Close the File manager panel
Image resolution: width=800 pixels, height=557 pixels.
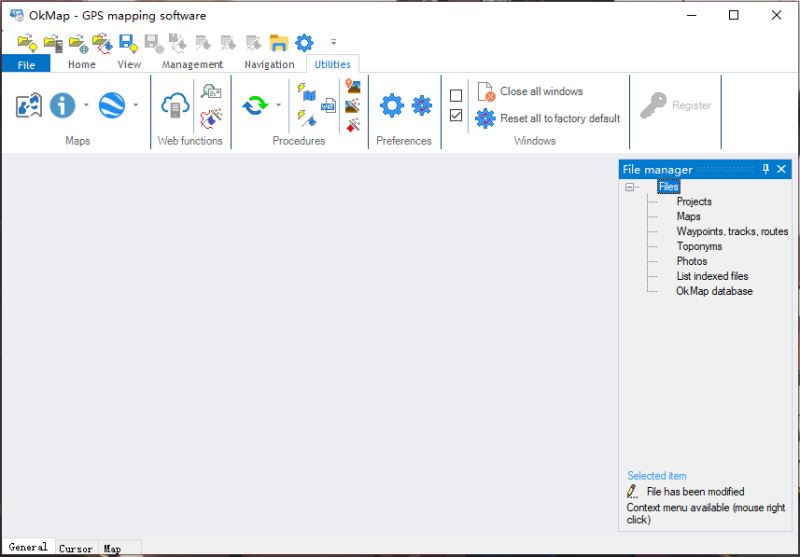[x=781, y=169]
